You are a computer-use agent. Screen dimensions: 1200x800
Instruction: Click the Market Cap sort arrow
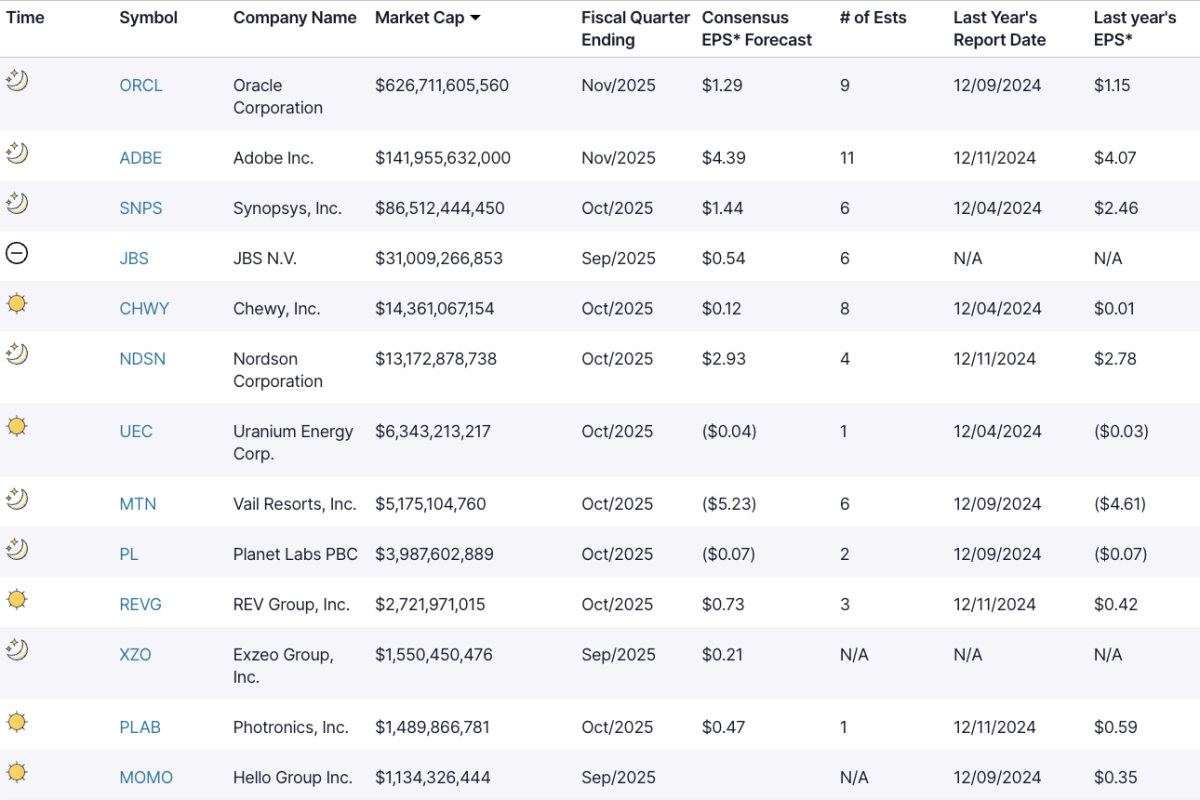pos(475,18)
